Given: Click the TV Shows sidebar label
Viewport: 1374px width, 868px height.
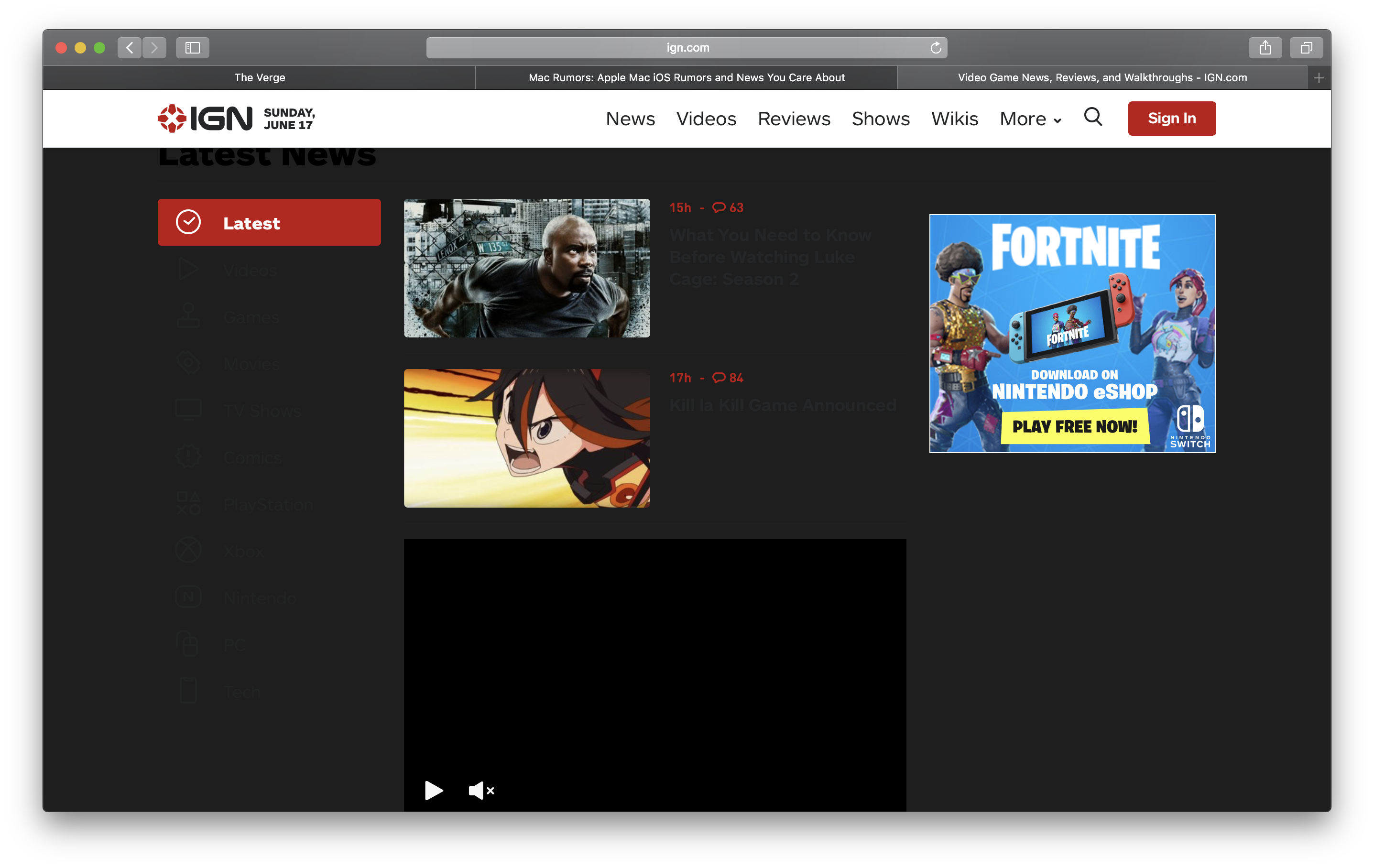Looking at the screenshot, I should 262,411.
